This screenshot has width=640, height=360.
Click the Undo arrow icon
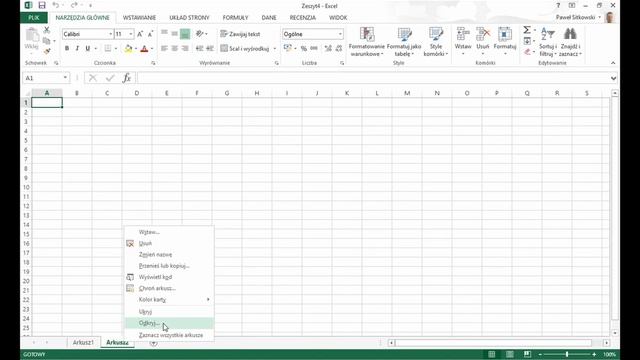point(56,5)
